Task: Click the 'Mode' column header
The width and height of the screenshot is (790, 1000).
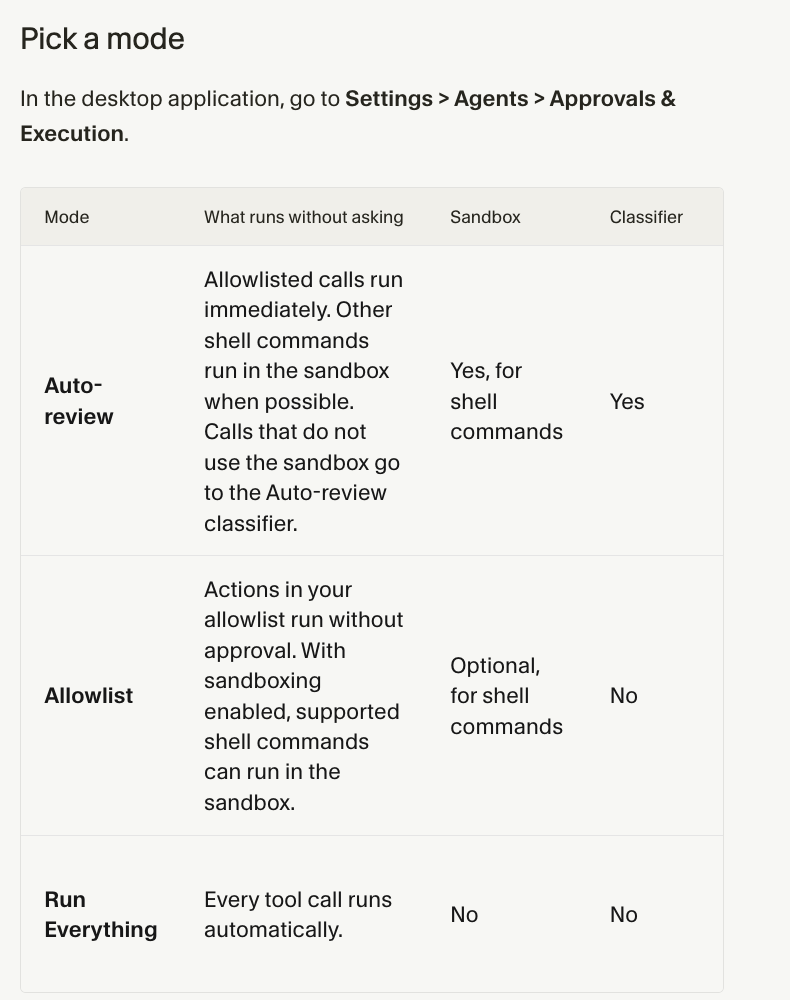Action: tap(67, 217)
